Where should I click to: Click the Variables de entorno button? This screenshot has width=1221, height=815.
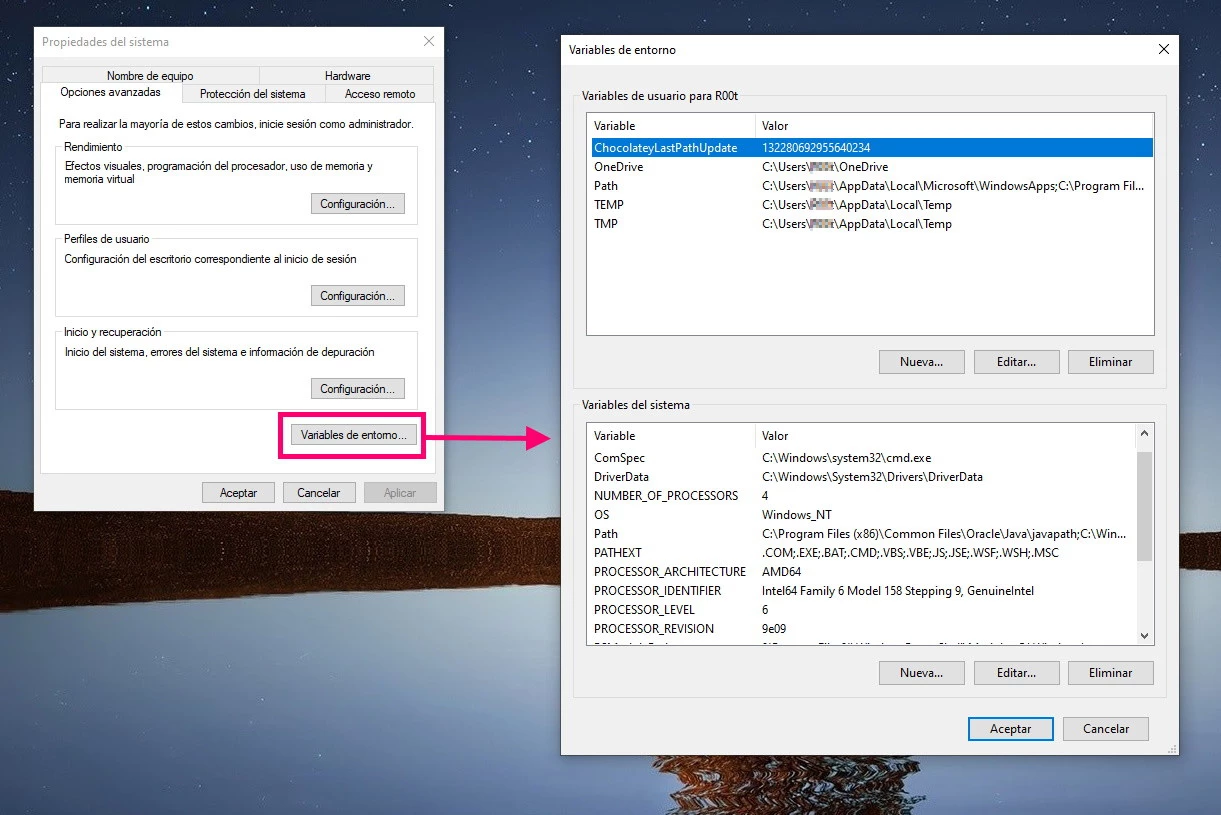pyautogui.click(x=352, y=435)
